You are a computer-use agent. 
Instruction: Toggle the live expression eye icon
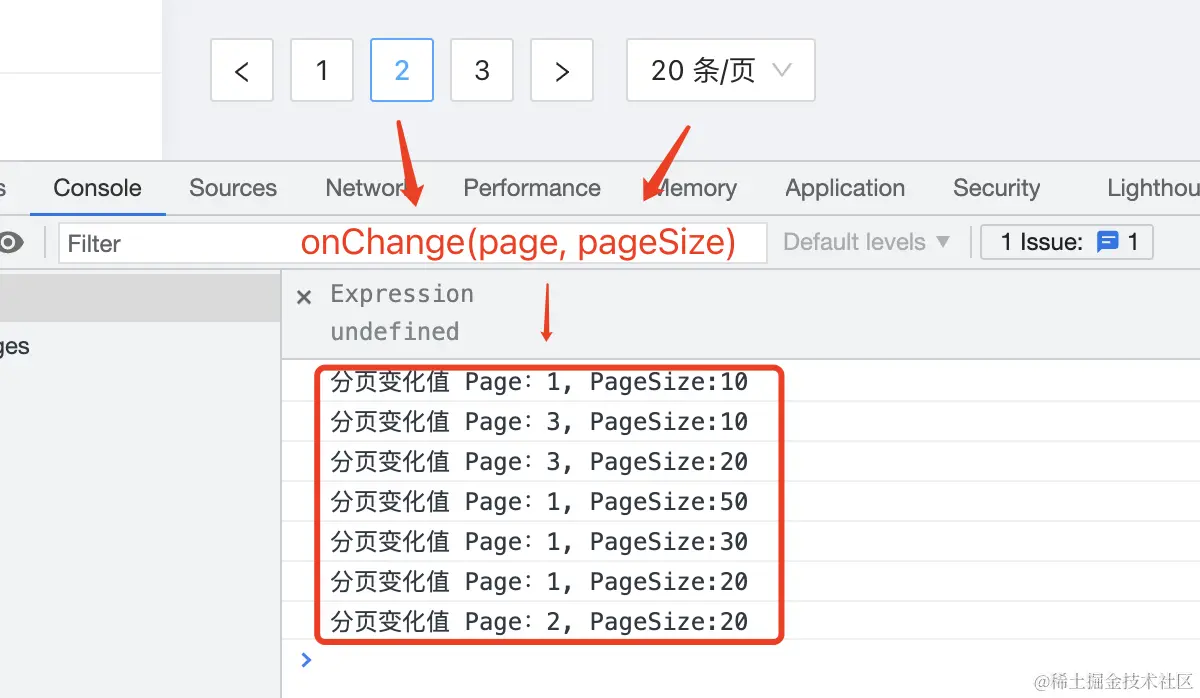point(11,243)
